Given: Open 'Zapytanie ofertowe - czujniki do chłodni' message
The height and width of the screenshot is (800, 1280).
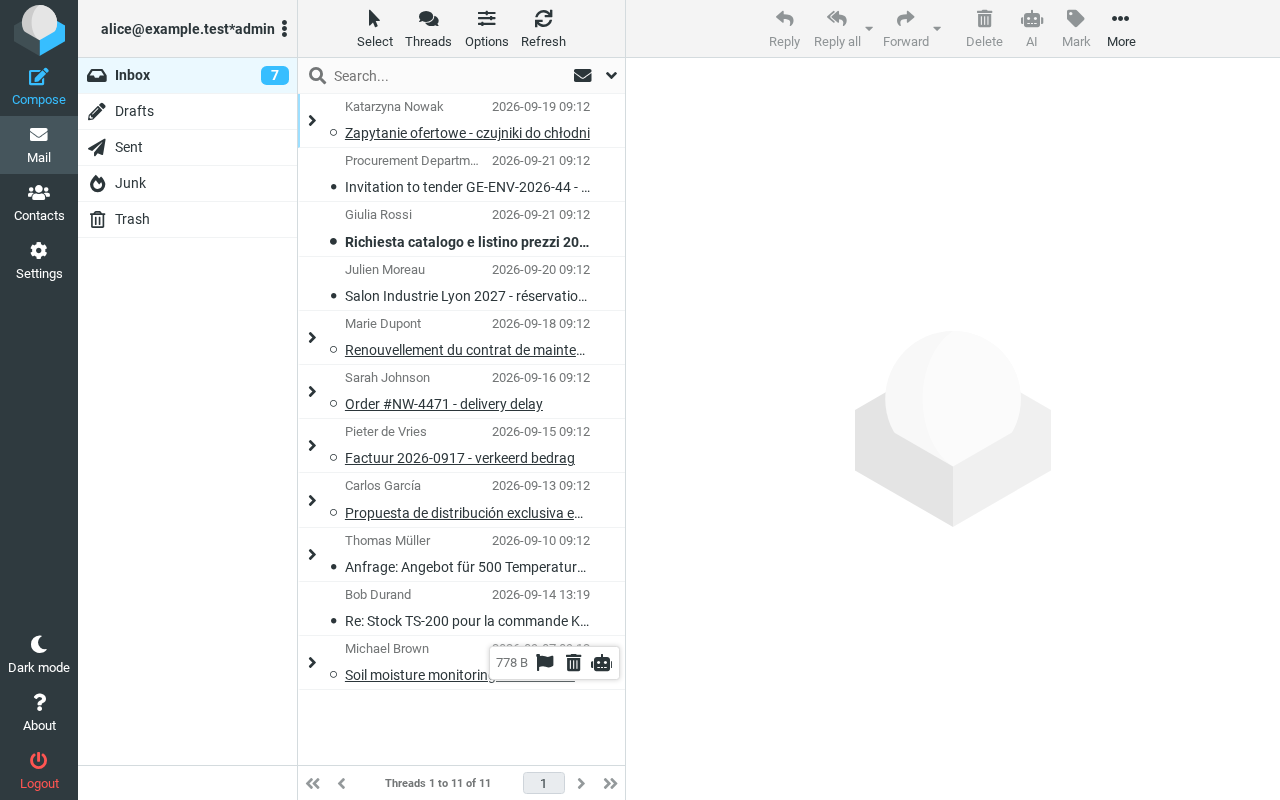Looking at the screenshot, I should 467,133.
